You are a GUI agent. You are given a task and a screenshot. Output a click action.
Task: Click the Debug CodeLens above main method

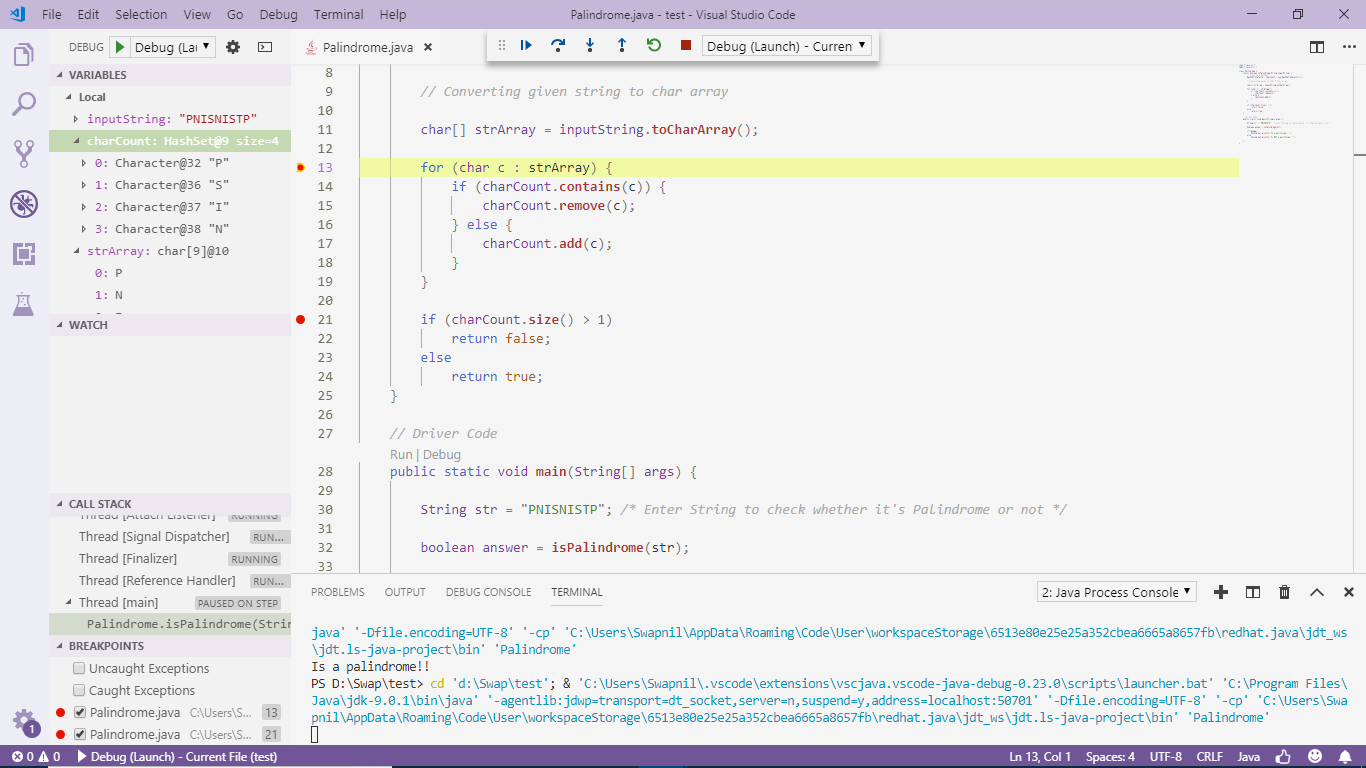pyautogui.click(x=442, y=454)
